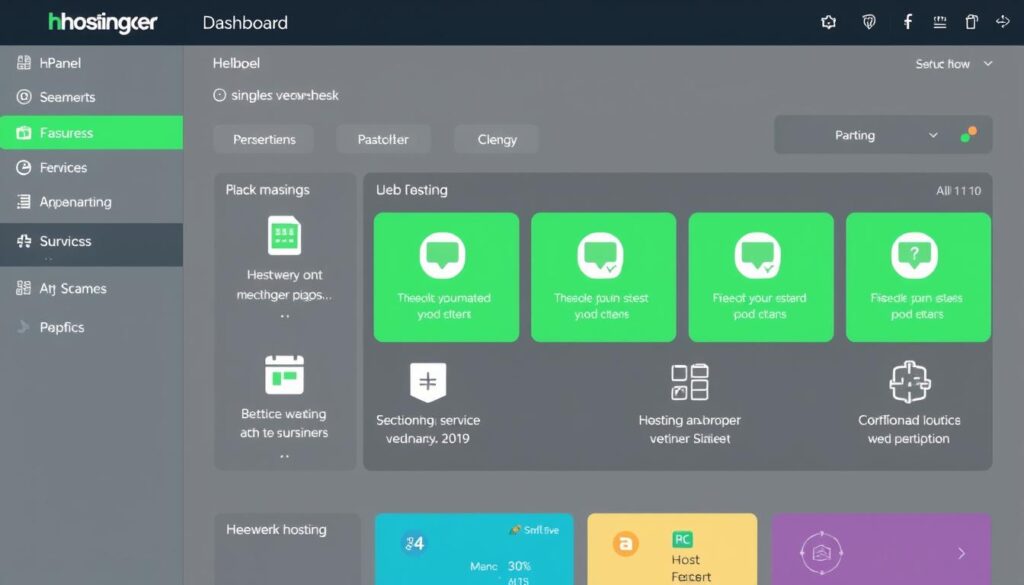
Task: Select the Corfionad loutics puzzle icon
Action: point(909,382)
